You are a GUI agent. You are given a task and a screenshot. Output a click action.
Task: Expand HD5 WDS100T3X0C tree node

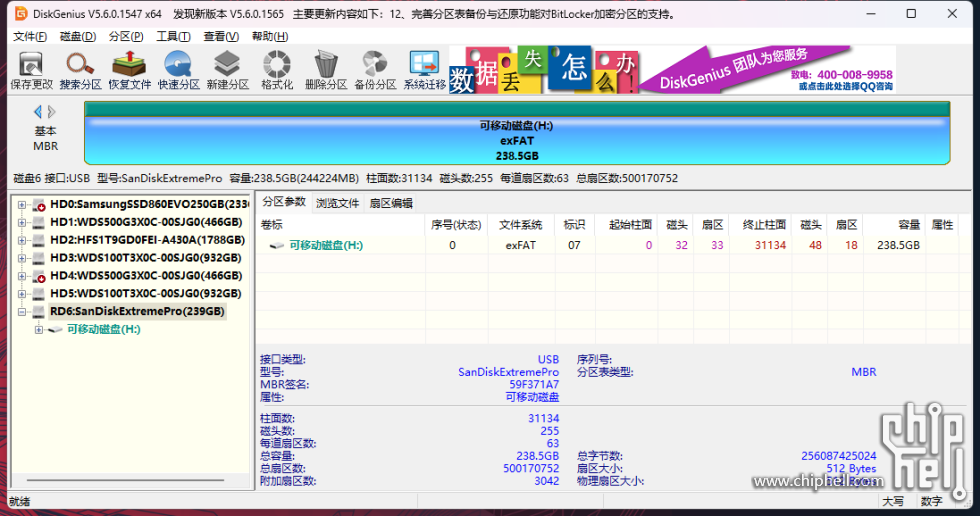pyautogui.click(x=22, y=294)
